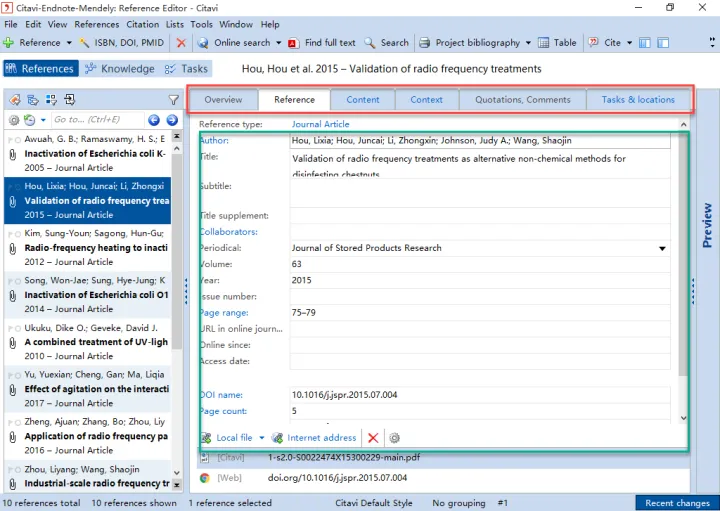
Task: Toggle the right panel layout icon
Action: coord(663,43)
